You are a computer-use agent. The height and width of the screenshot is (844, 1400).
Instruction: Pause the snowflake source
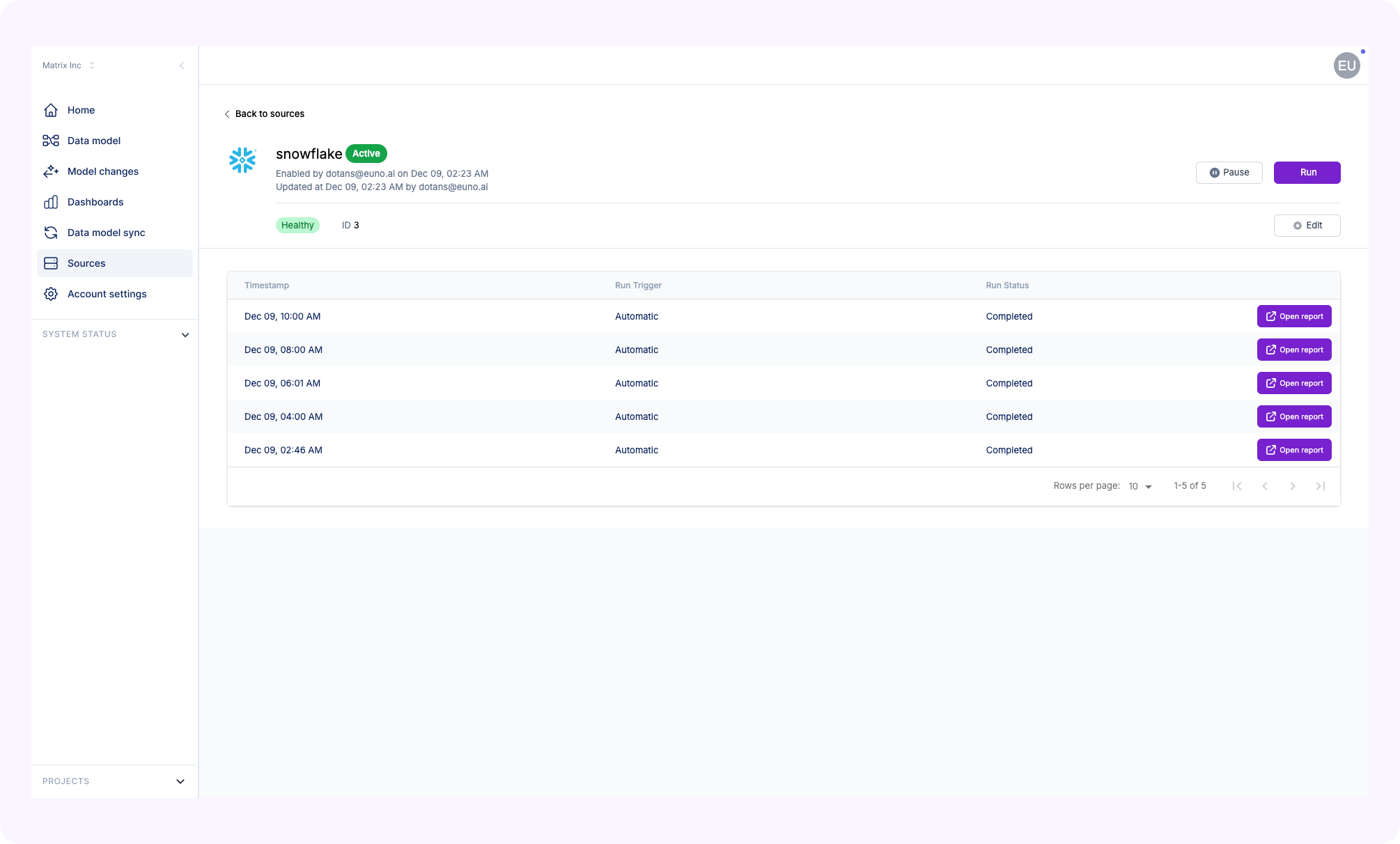click(x=1229, y=173)
